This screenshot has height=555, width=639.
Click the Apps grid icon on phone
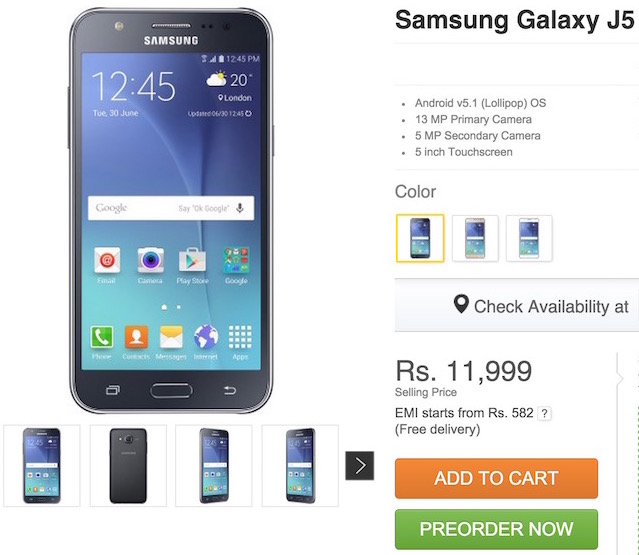click(x=240, y=337)
